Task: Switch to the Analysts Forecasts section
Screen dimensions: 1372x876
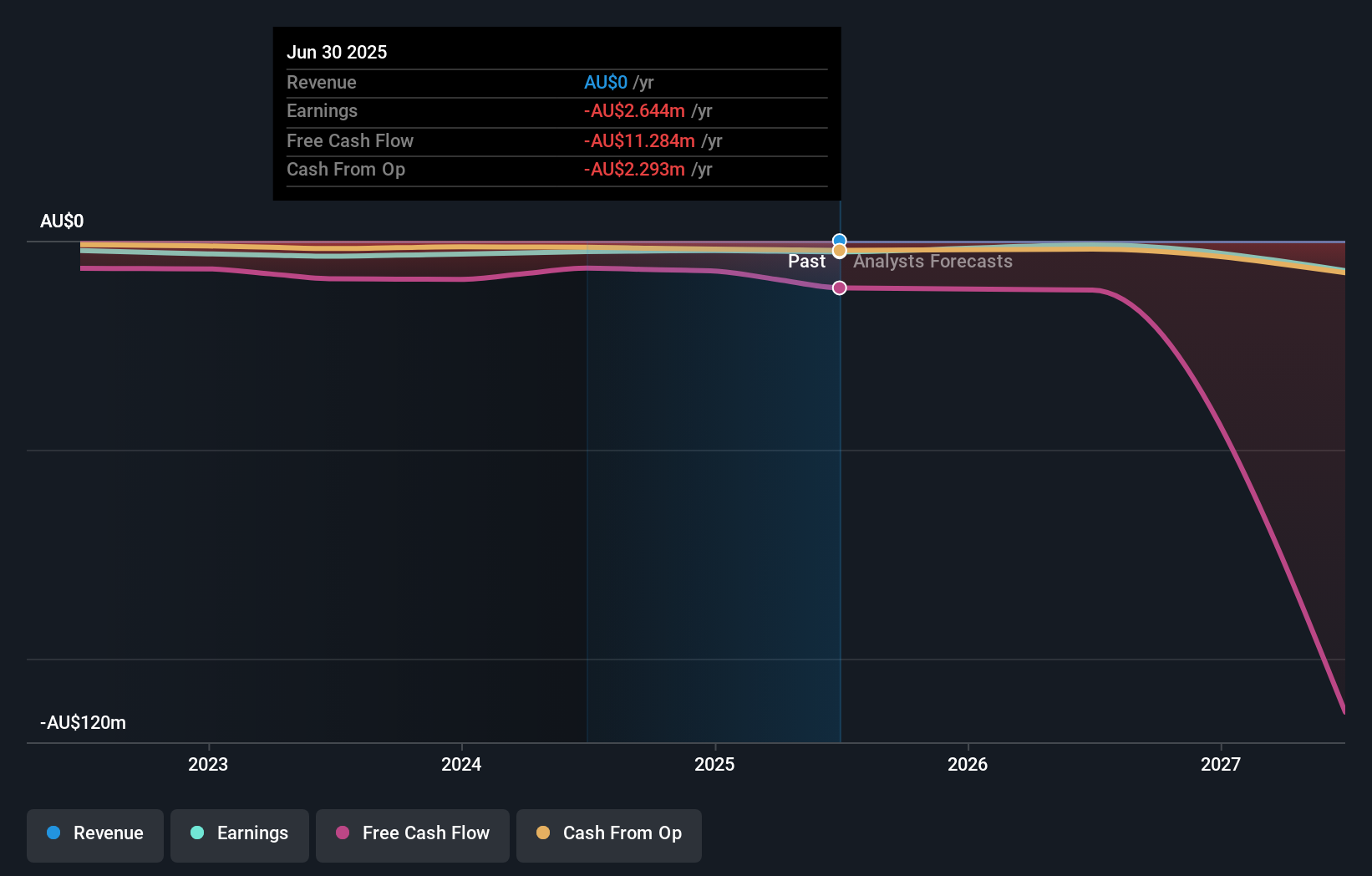Action: tap(932, 261)
